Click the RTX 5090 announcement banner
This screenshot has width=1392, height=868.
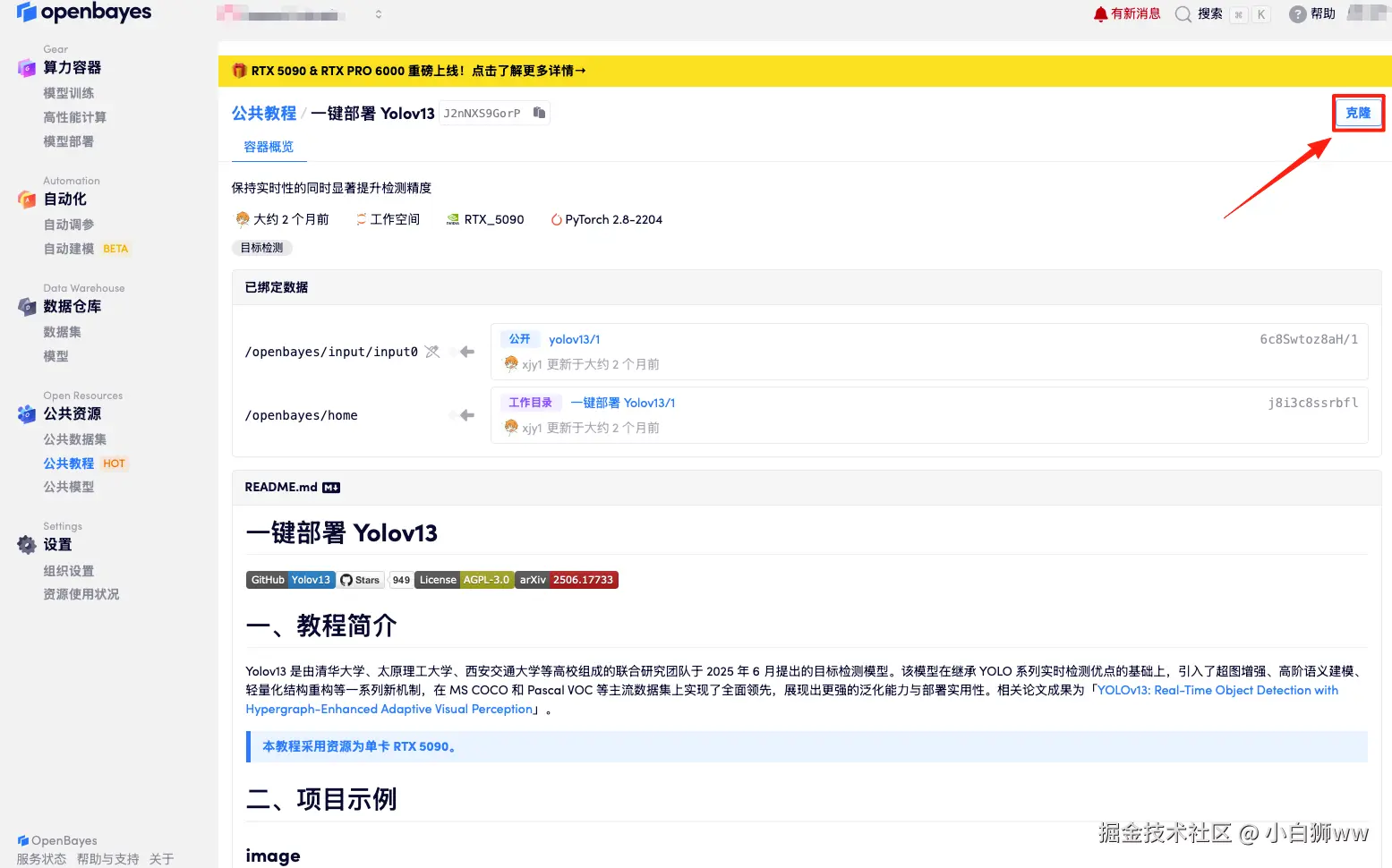coord(805,71)
